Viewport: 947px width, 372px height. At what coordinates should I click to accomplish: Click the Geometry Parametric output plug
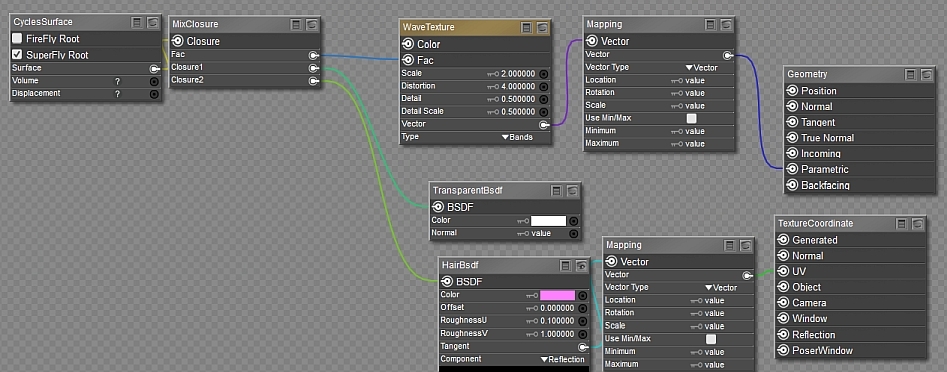point(792,169)
